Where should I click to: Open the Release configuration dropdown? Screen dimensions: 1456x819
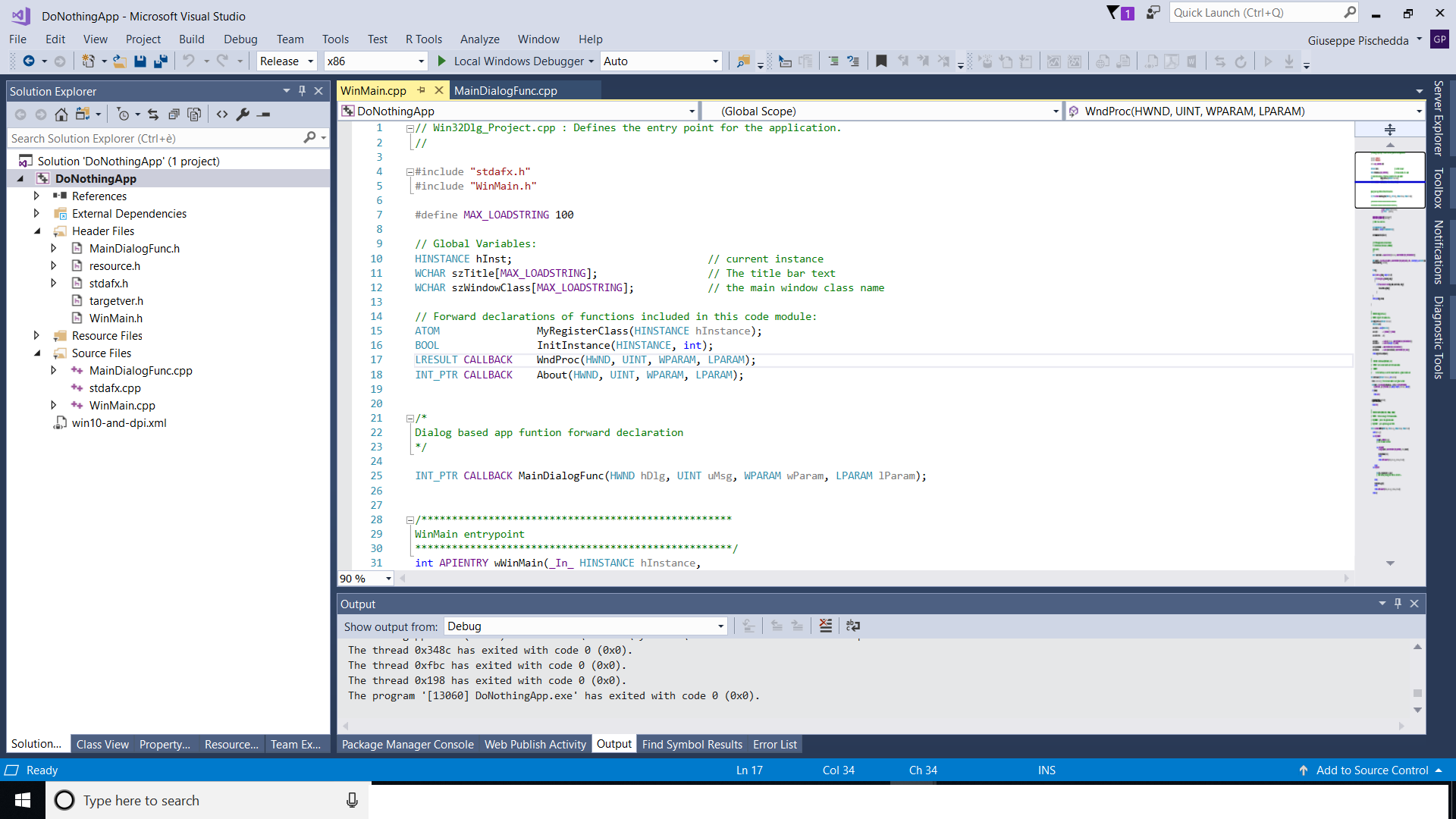point(287,61)
